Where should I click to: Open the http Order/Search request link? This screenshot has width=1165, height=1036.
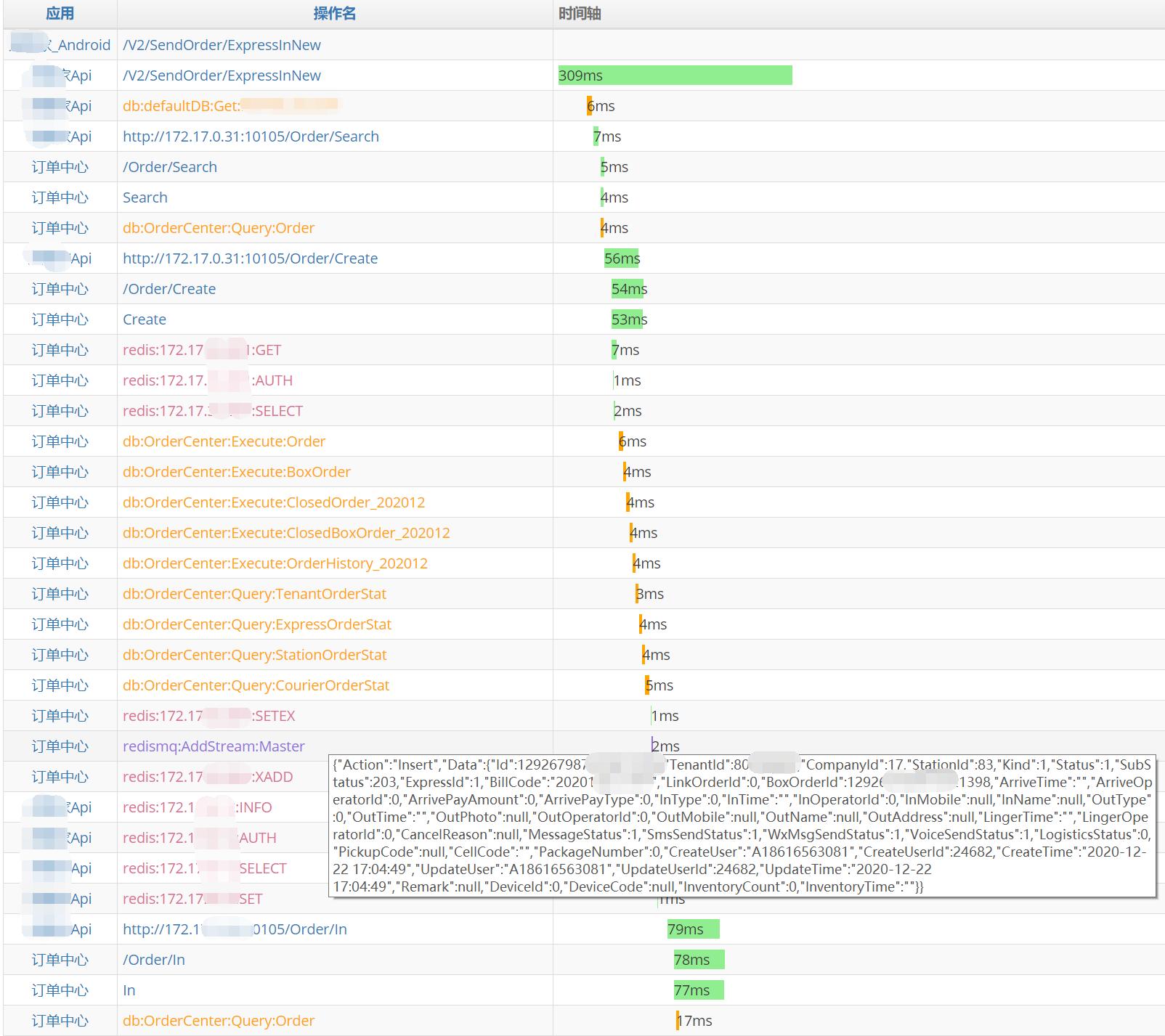coord(251,136)
